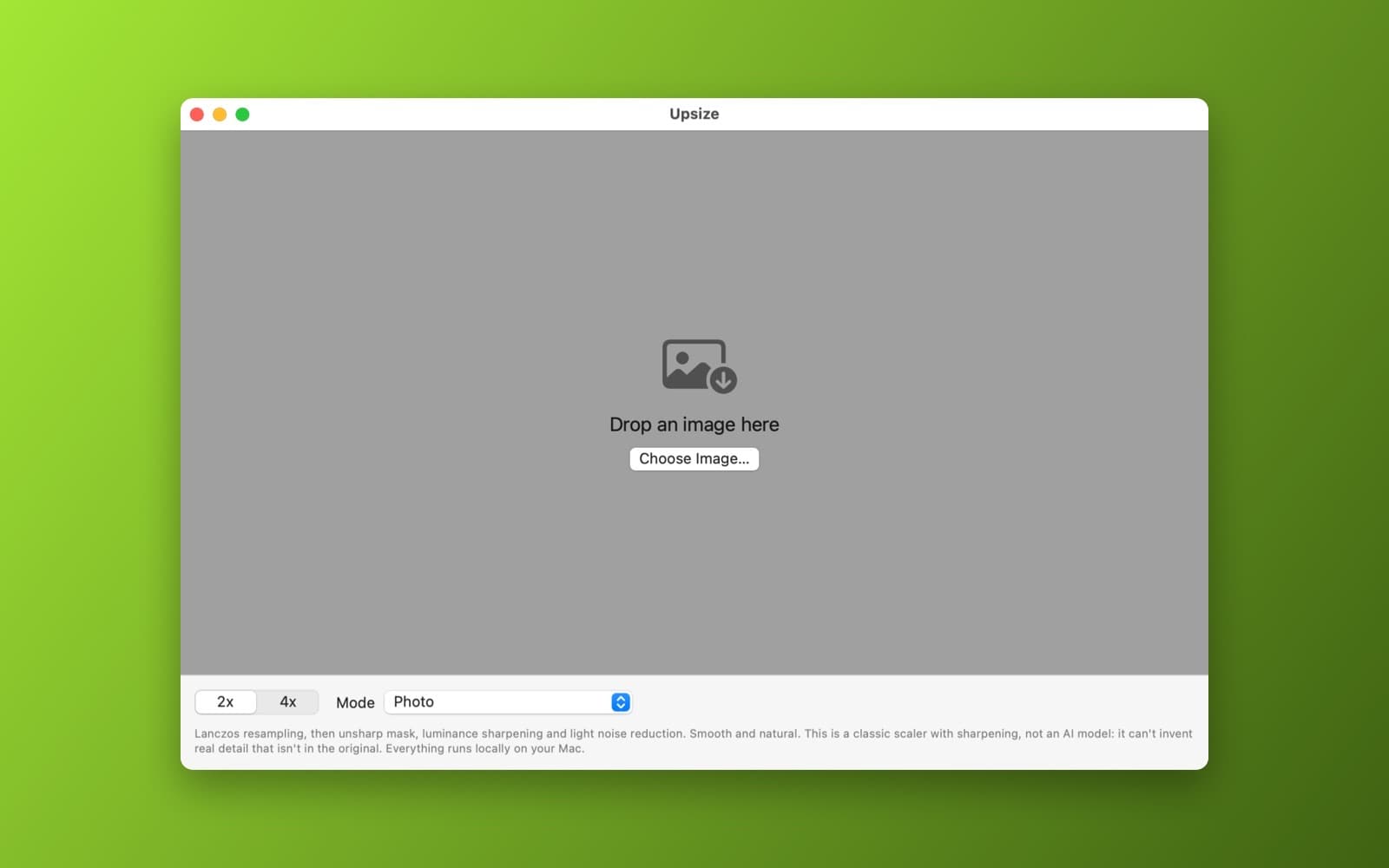Minimize the Upsize window
1389x868 pixels.
tap(220, 115)
